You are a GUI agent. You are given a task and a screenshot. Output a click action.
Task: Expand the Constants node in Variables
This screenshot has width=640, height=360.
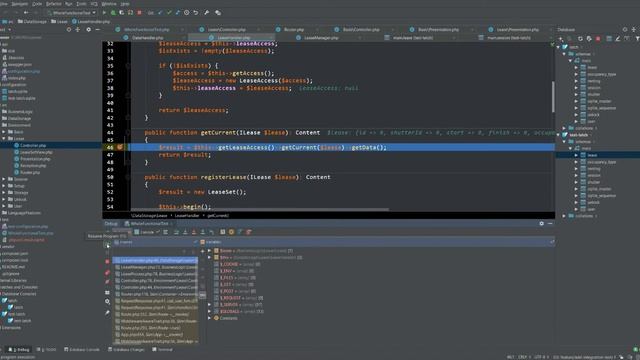point(209,318)
